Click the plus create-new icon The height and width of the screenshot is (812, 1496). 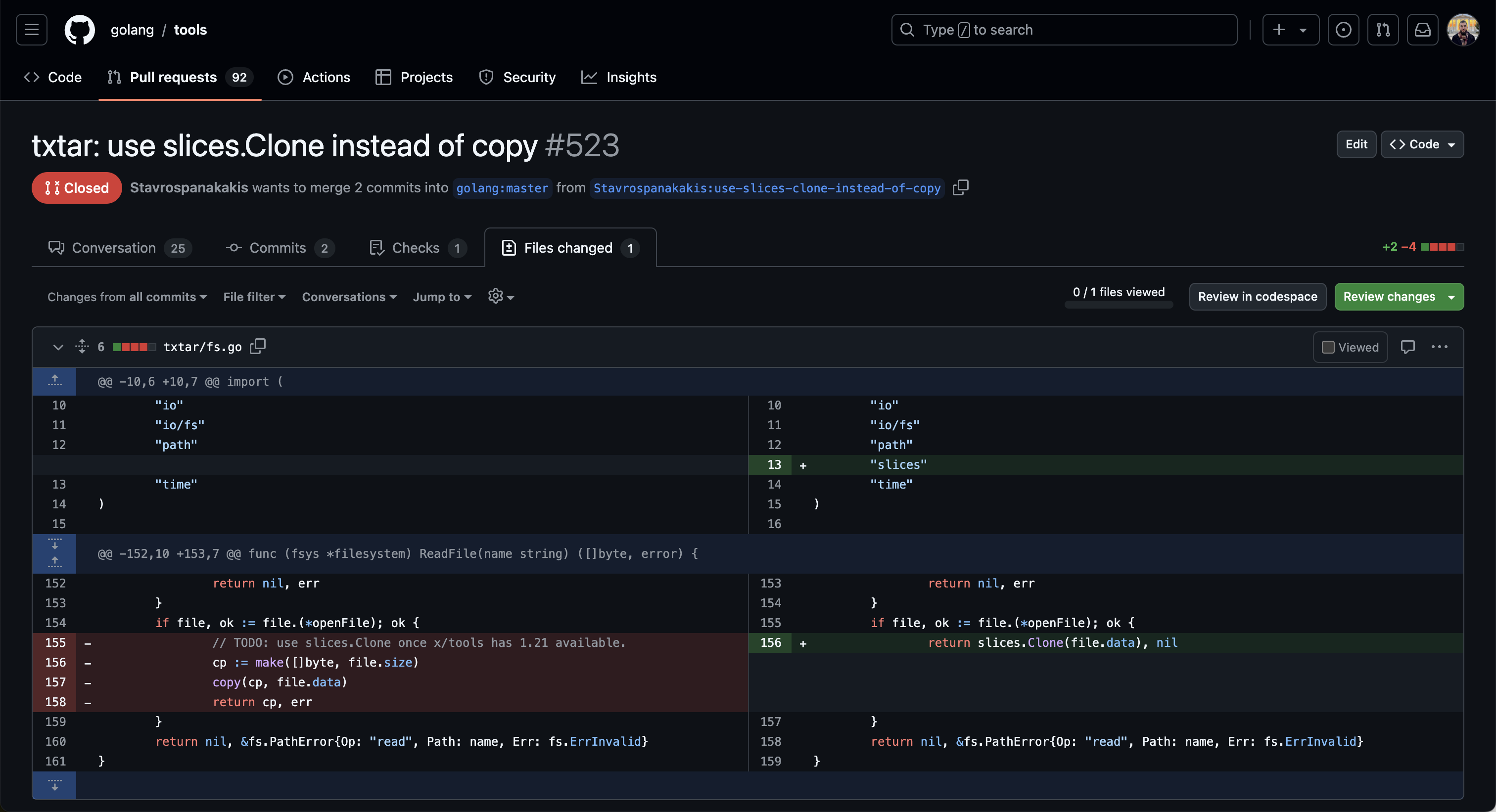pyautogui.click(x=1279, y=30)
